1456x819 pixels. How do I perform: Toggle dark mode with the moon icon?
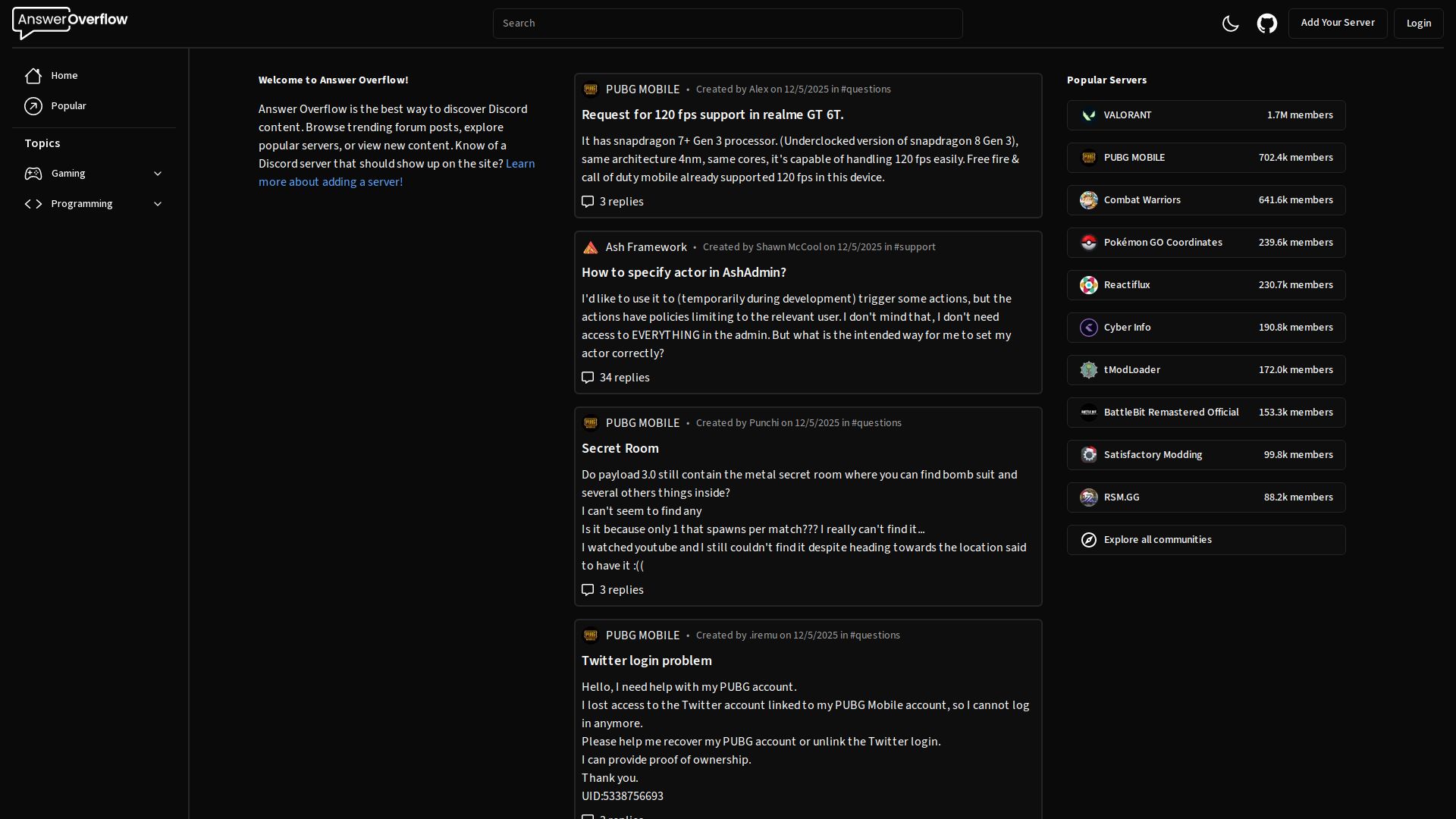1230,24
